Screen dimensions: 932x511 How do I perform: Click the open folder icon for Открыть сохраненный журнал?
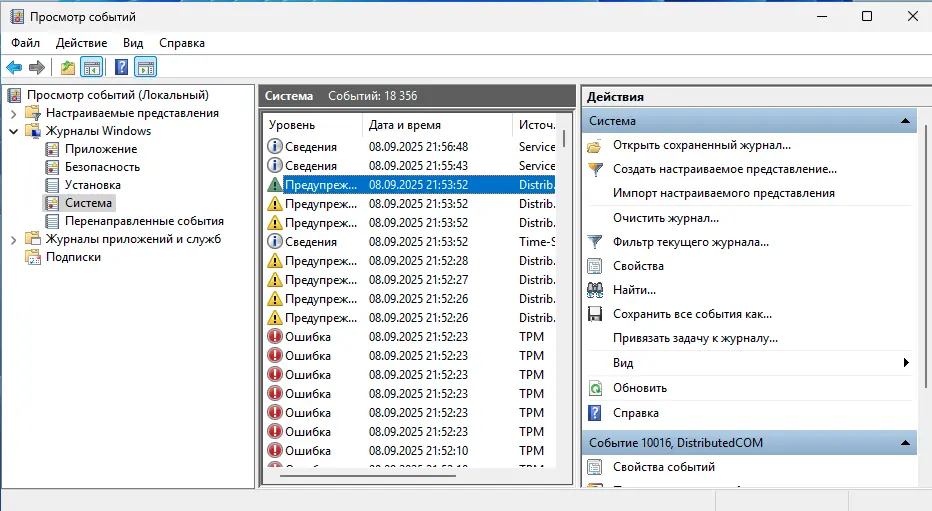(595, 146)
